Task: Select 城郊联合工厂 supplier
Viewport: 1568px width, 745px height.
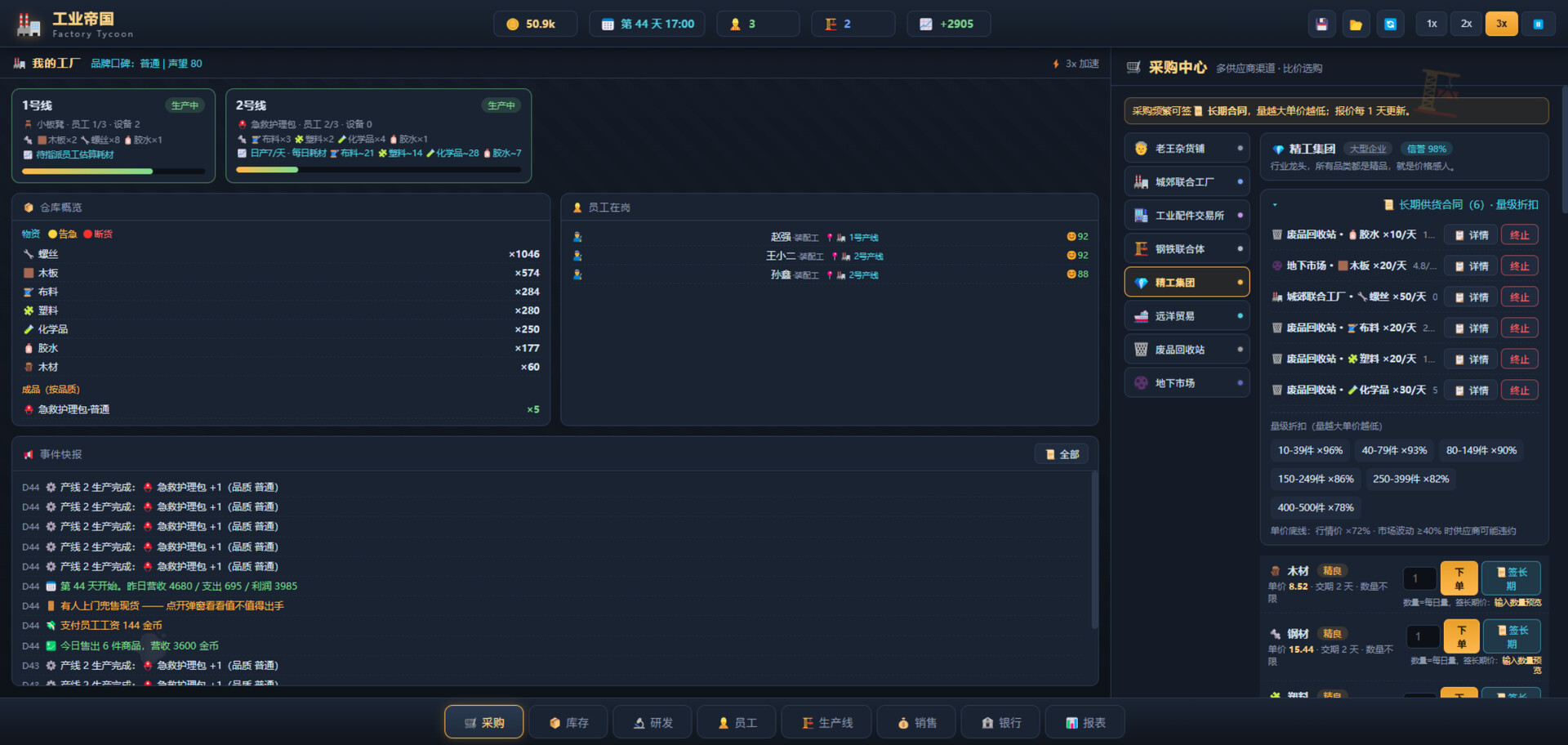Action: pos(1187,182)
